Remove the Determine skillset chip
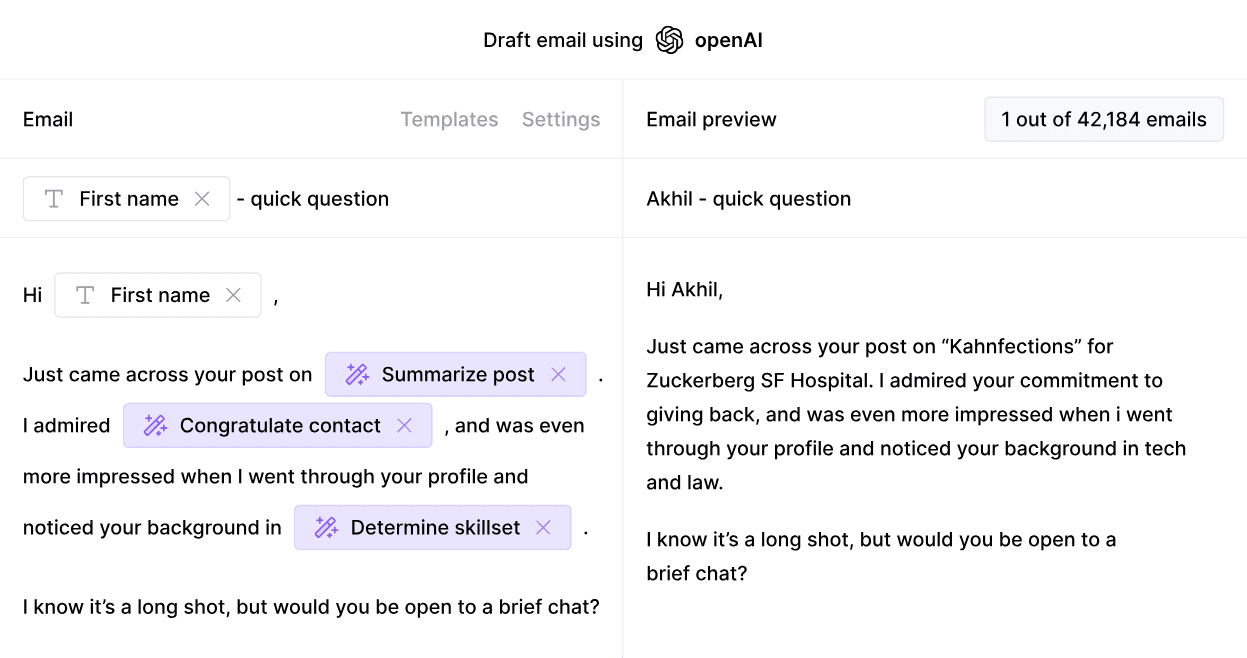Viewport: 1247px width, 658px height. click(x=543, y=528)
